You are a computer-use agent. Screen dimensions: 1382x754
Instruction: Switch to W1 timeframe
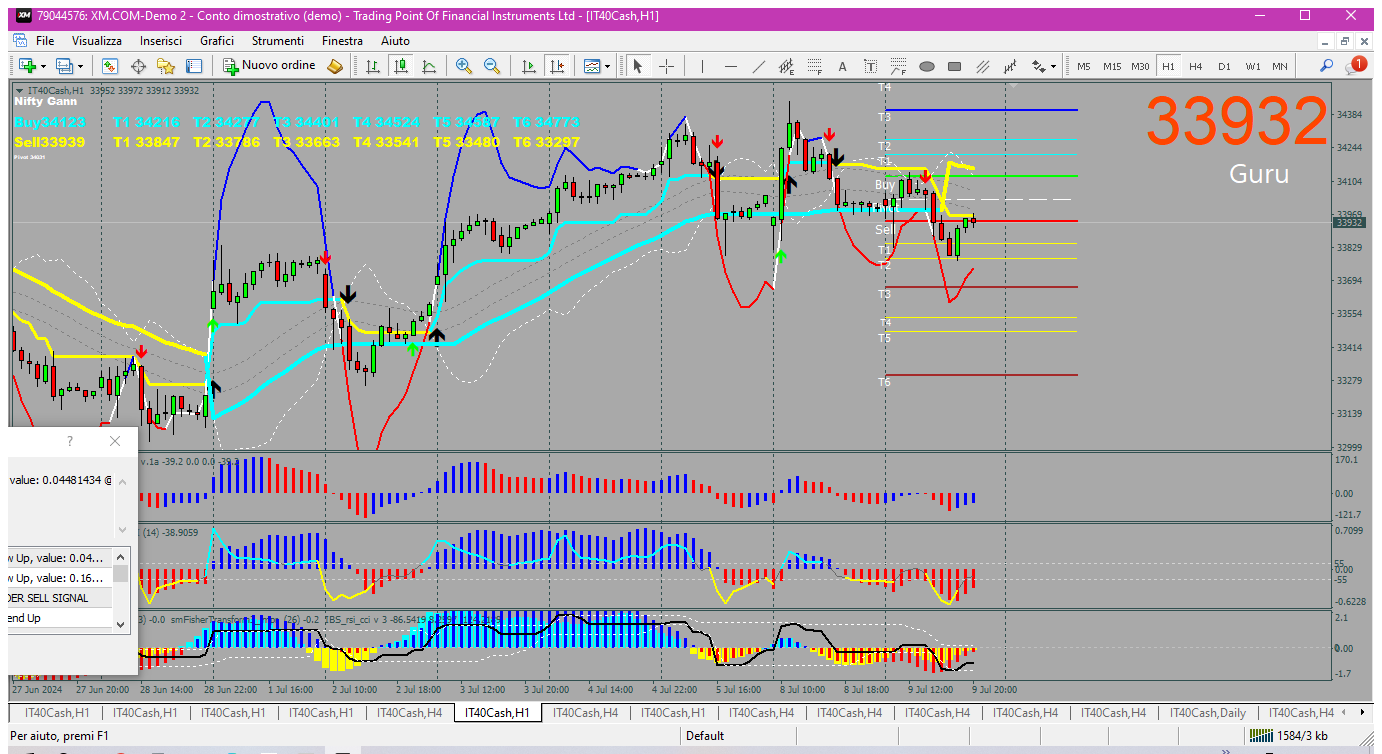click(1253, 66)
